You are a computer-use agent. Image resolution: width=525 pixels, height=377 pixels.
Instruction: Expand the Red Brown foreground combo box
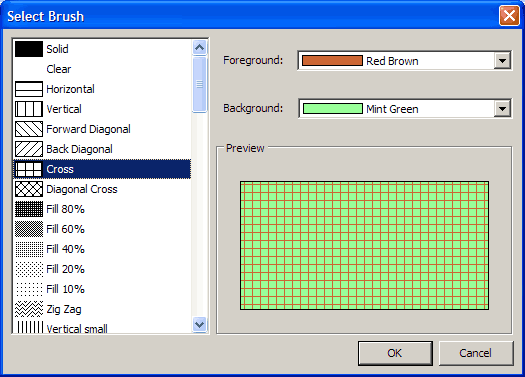point(404,61)
